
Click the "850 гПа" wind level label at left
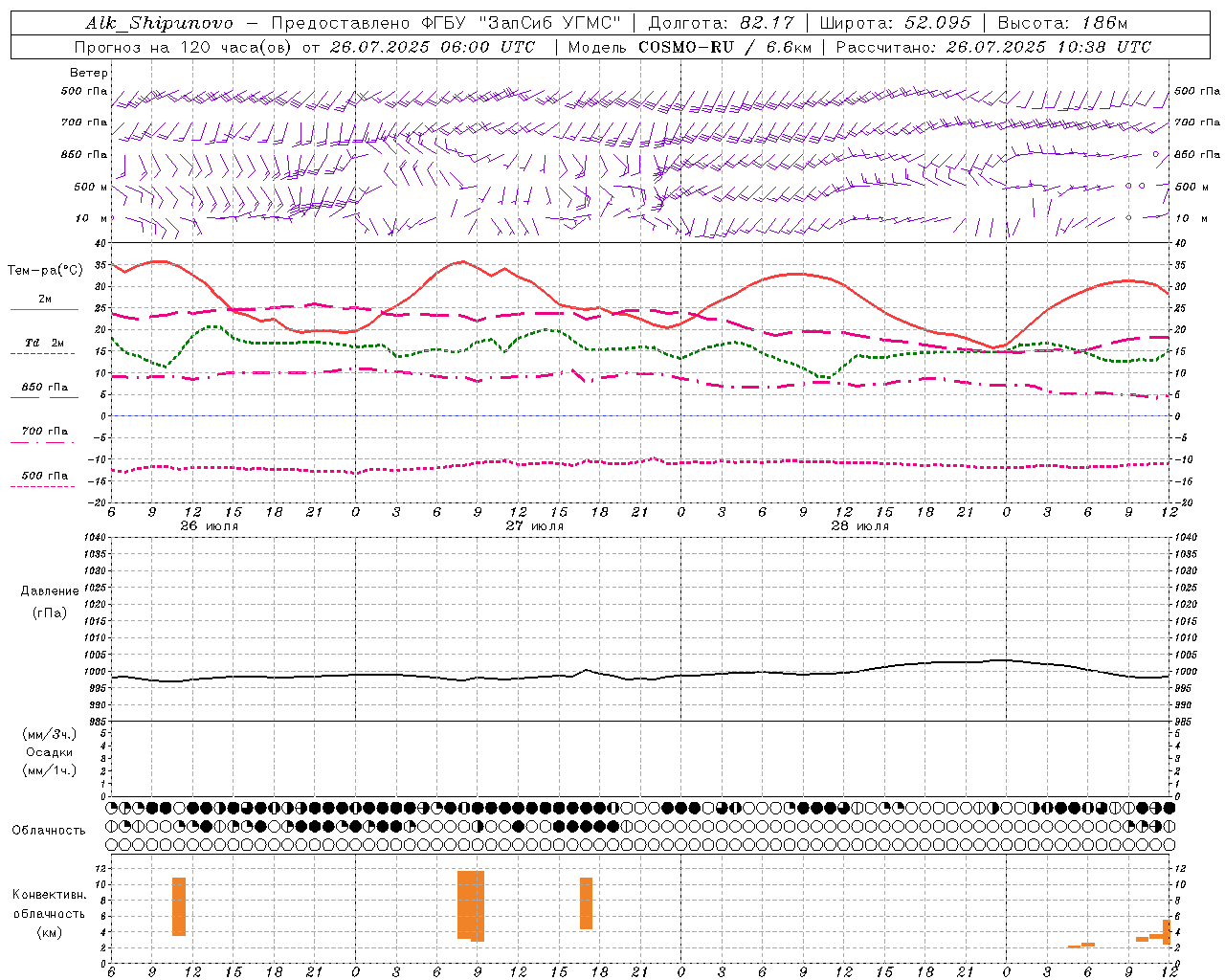(84, 154)
